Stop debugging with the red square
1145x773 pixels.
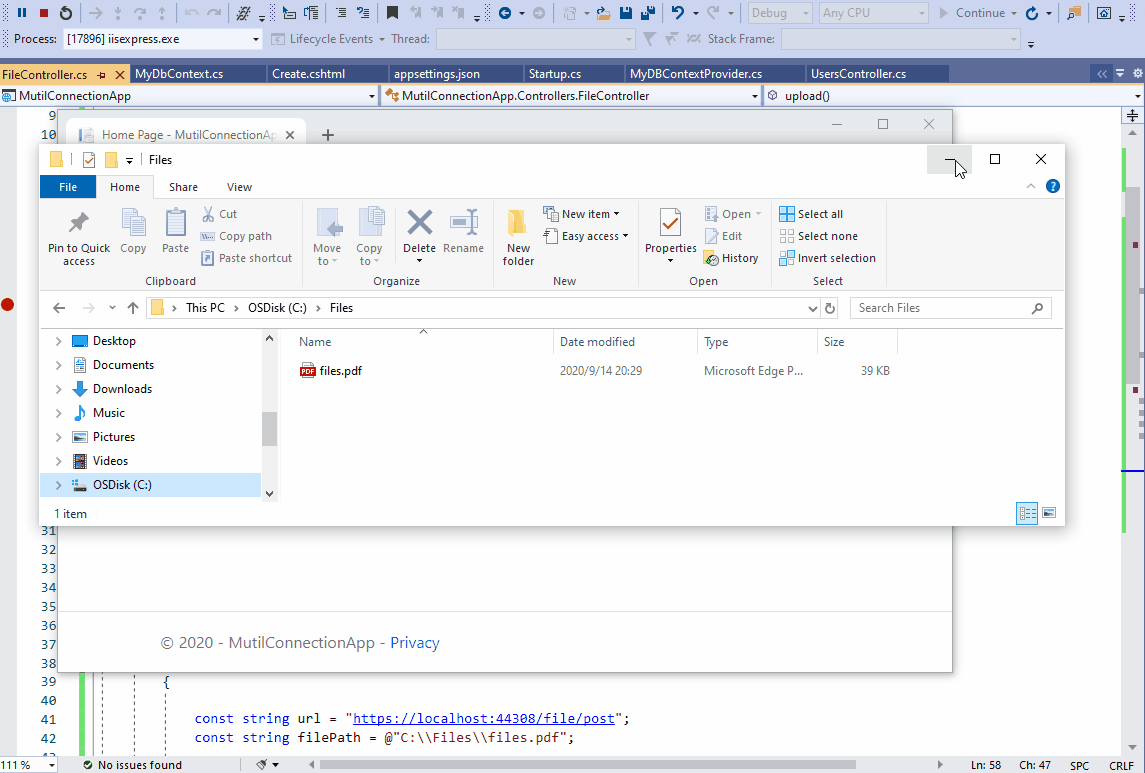[44, 12]
